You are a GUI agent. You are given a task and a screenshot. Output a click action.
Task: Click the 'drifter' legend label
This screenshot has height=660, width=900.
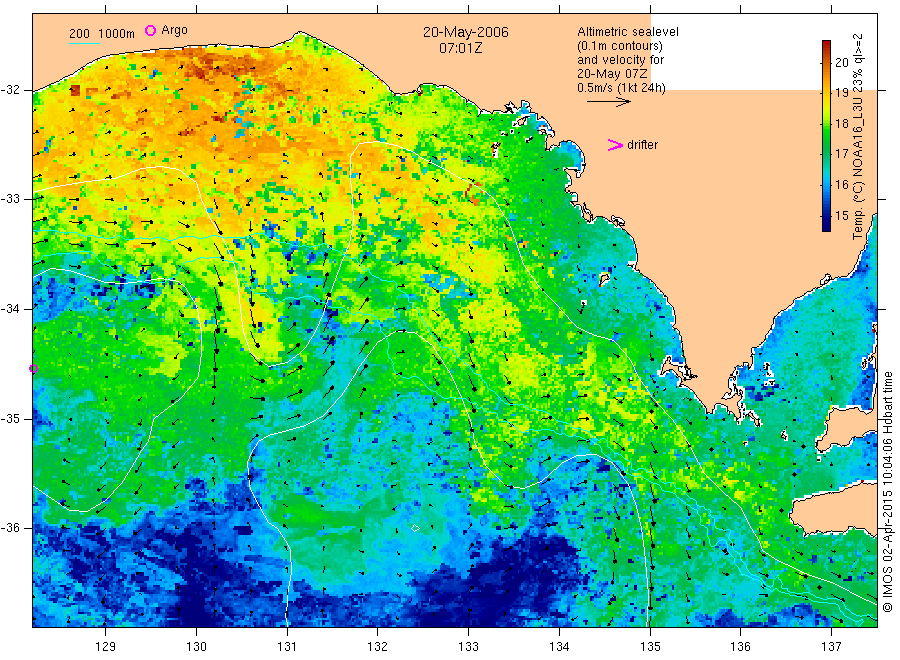click(642, 145)
